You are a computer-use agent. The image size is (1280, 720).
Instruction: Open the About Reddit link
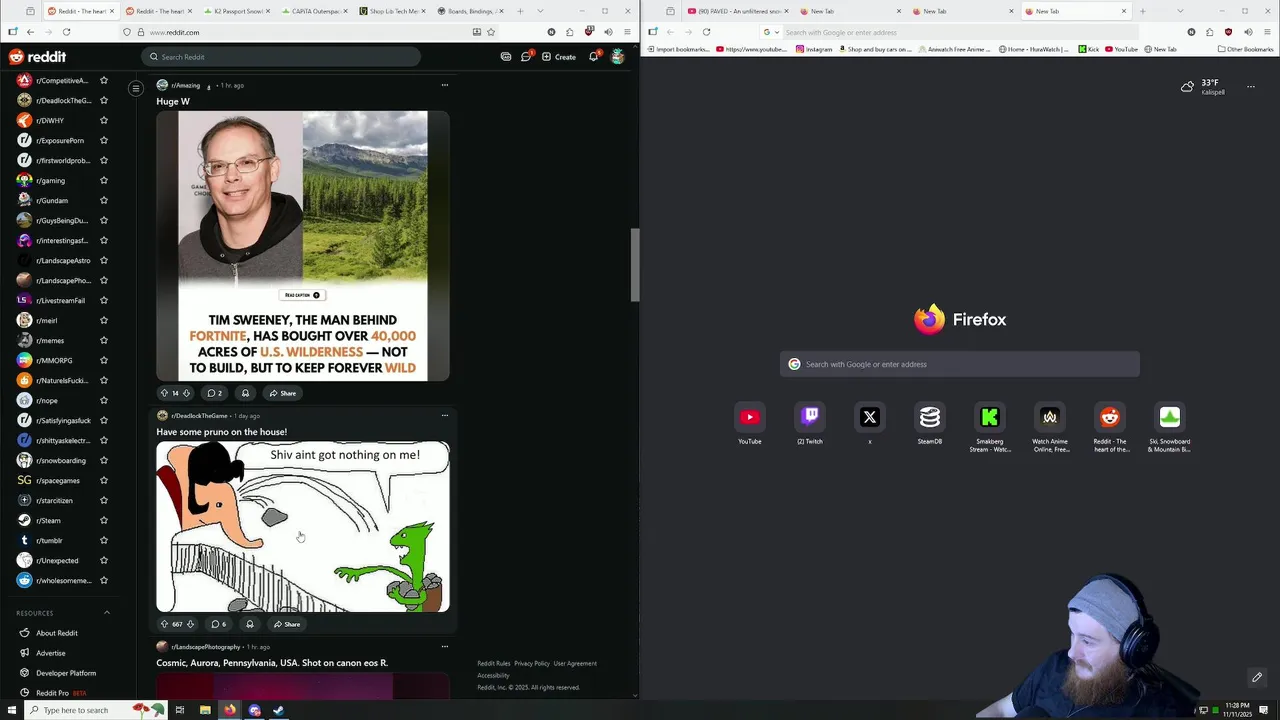coord(57,633)
